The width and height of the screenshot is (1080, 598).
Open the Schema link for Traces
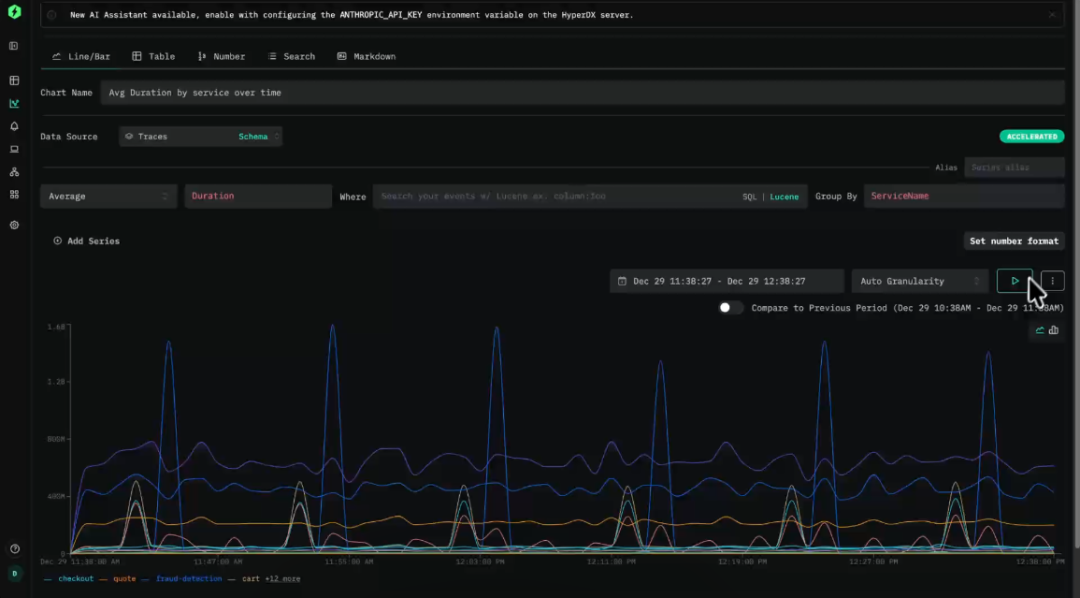click(x=253, y=136)
